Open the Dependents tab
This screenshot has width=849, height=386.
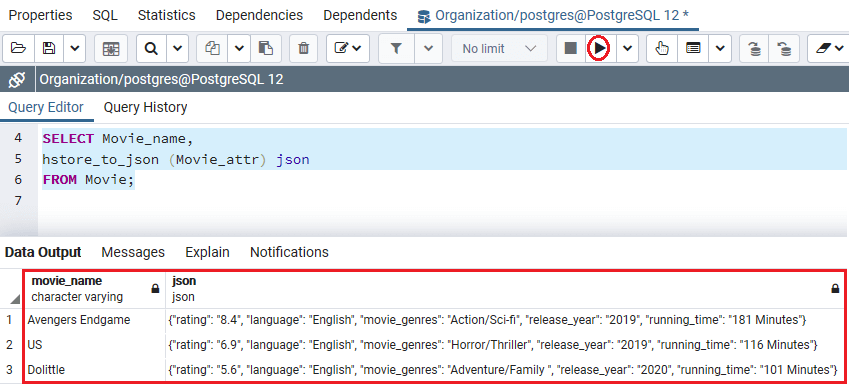click(360, 15)
